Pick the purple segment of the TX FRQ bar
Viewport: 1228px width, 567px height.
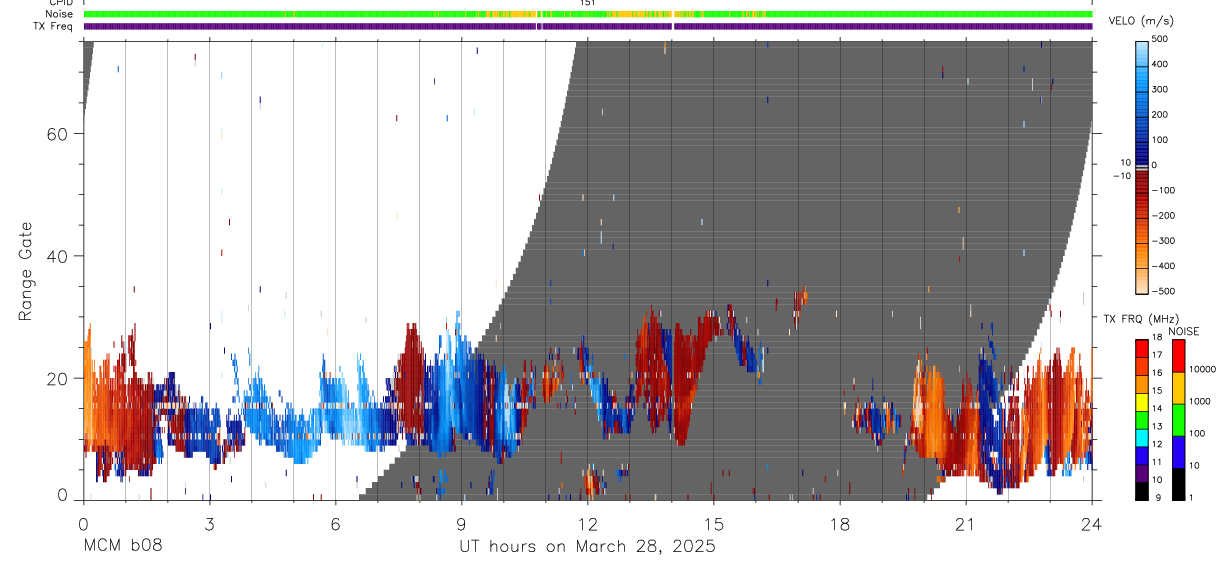pyautogui.click(x=1141, y=474)
